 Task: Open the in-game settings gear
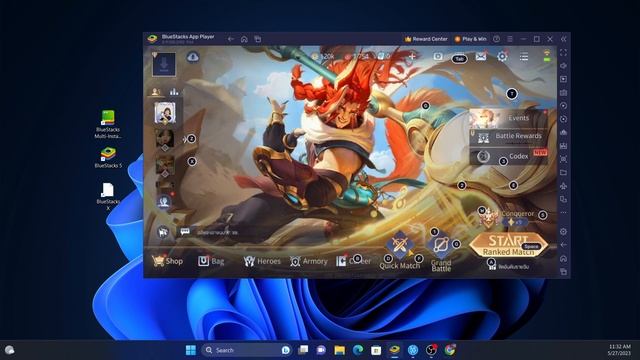502,56
